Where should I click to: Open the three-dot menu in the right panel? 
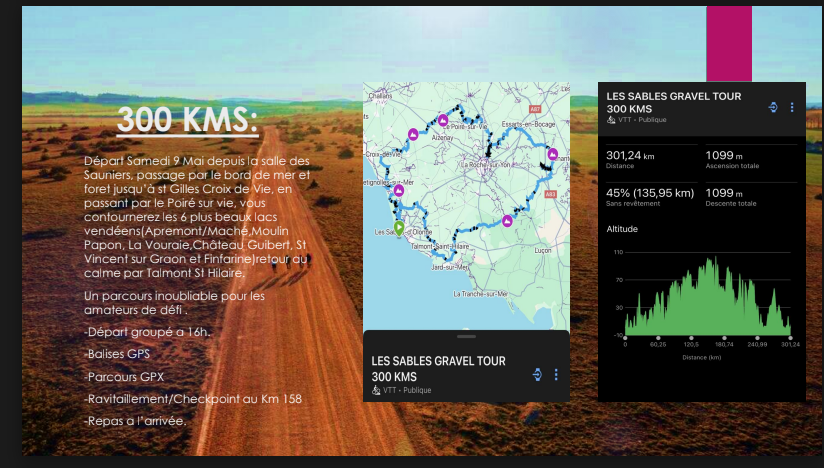tap(792, 107)
